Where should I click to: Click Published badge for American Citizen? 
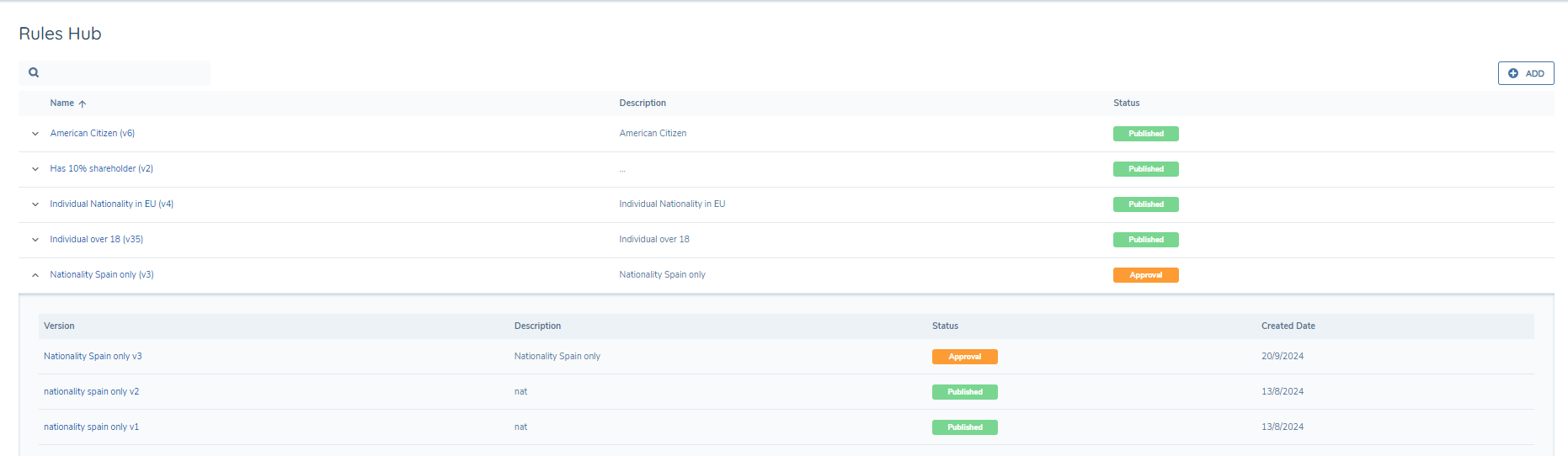pos(1145,134)
